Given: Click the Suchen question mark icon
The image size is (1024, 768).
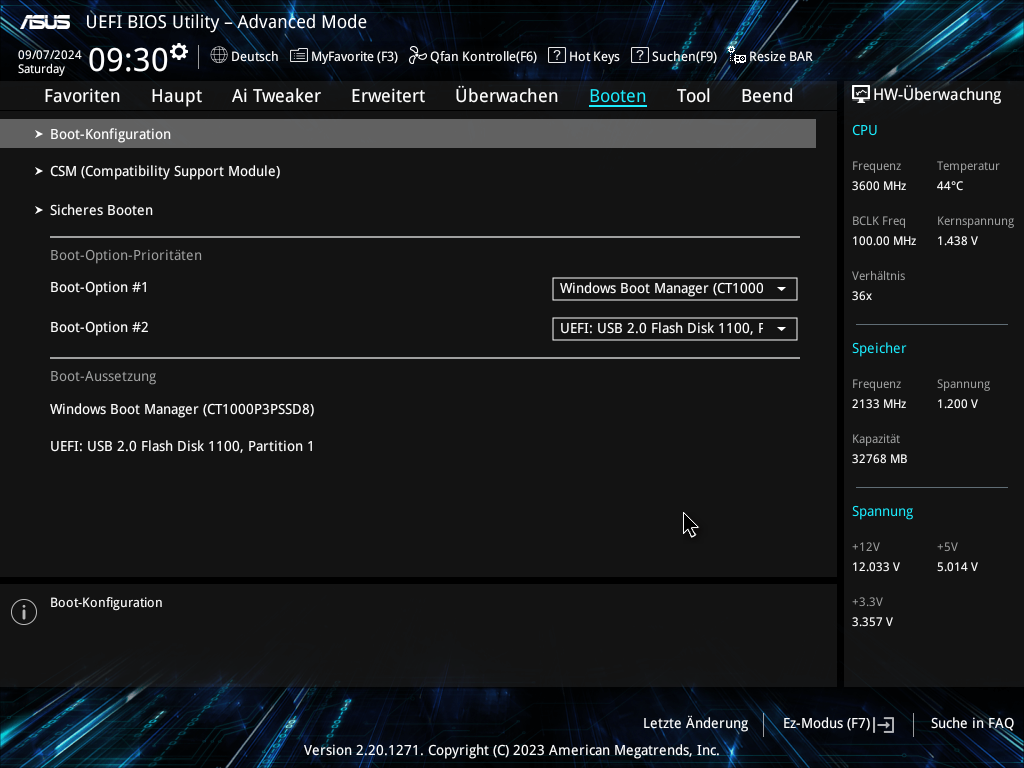Looking at the screenshot, I should point(639,56).
